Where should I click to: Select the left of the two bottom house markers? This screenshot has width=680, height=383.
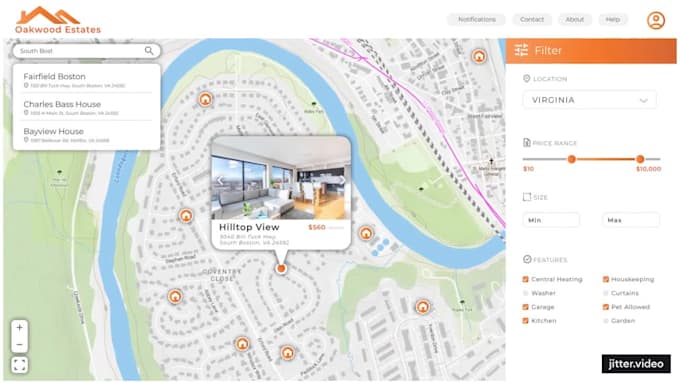[242, 344]
